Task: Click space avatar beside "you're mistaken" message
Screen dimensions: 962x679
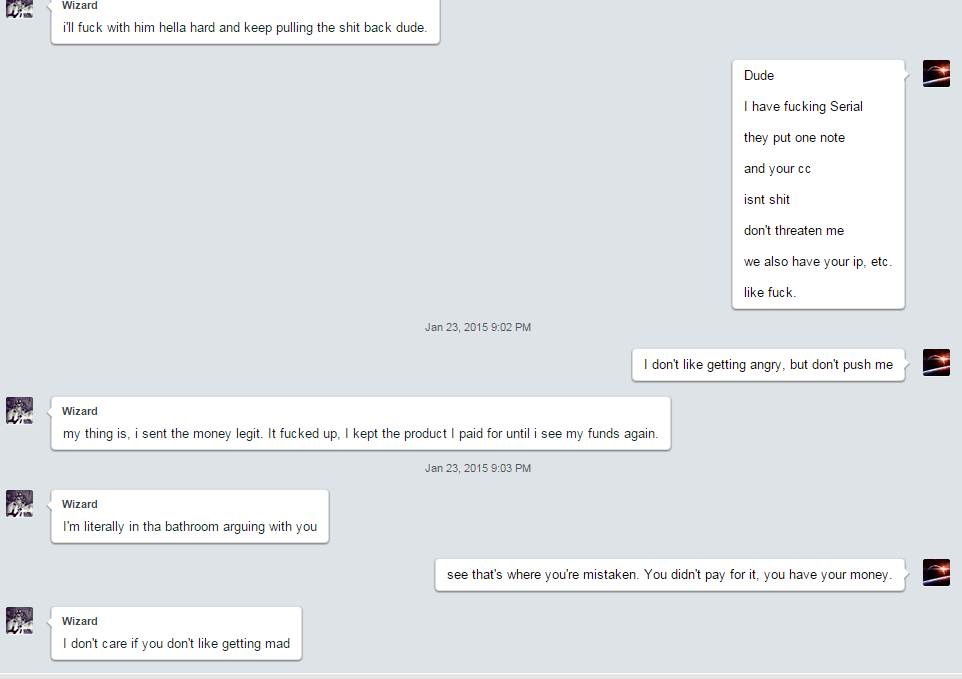Action: coord(936,572)
